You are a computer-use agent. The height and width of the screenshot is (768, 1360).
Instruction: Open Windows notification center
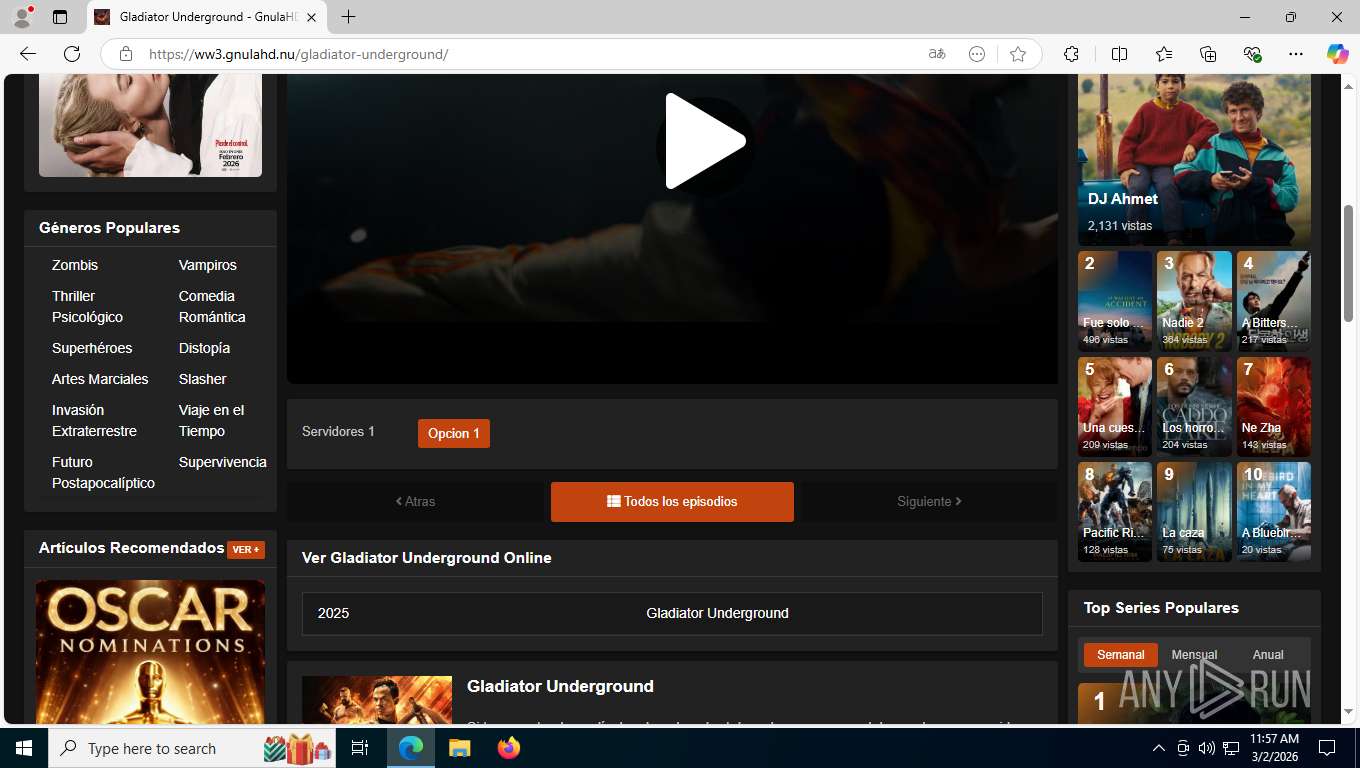pos(1327,748)
